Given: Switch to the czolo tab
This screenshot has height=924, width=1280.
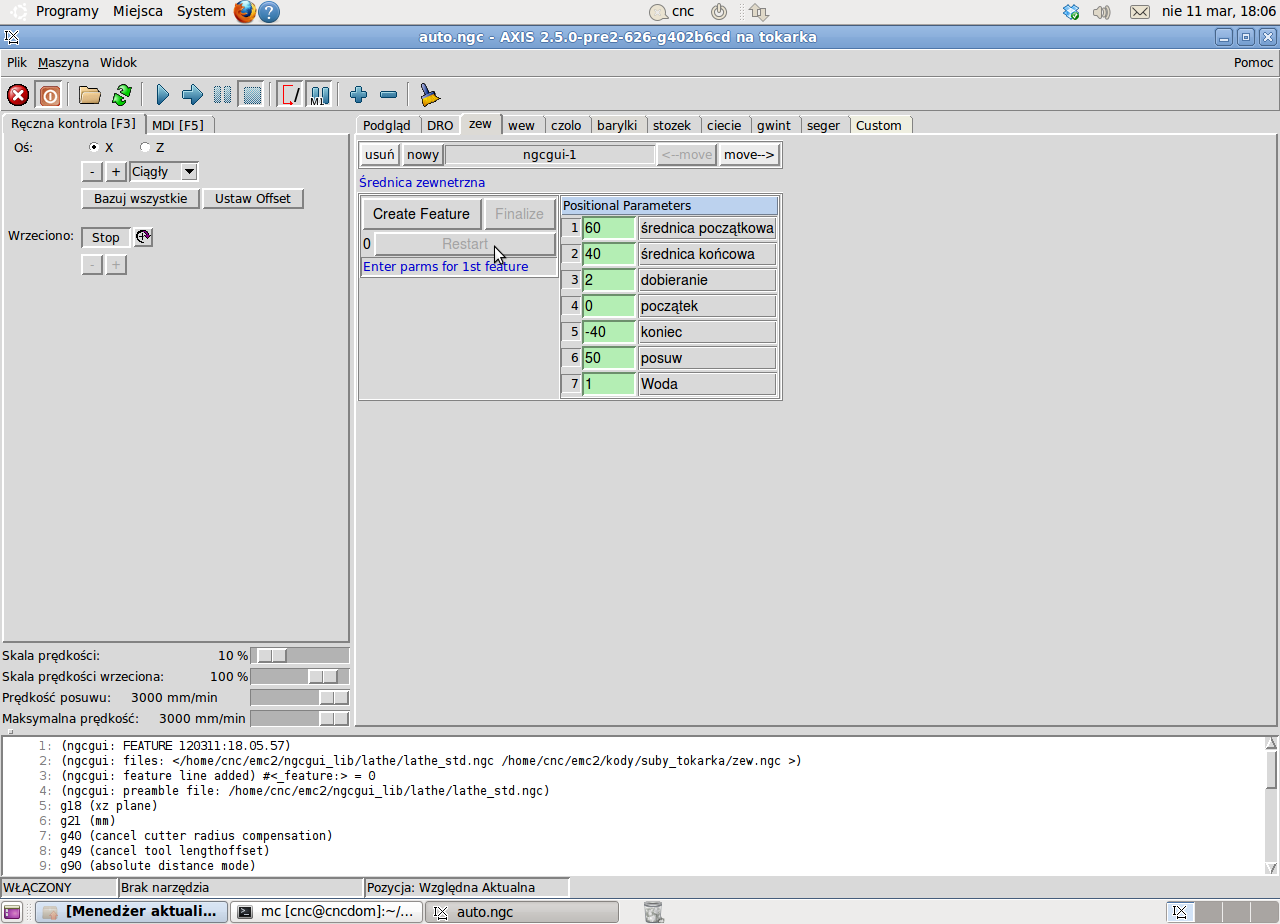Looking at the screenshot, I should (566, 125).
